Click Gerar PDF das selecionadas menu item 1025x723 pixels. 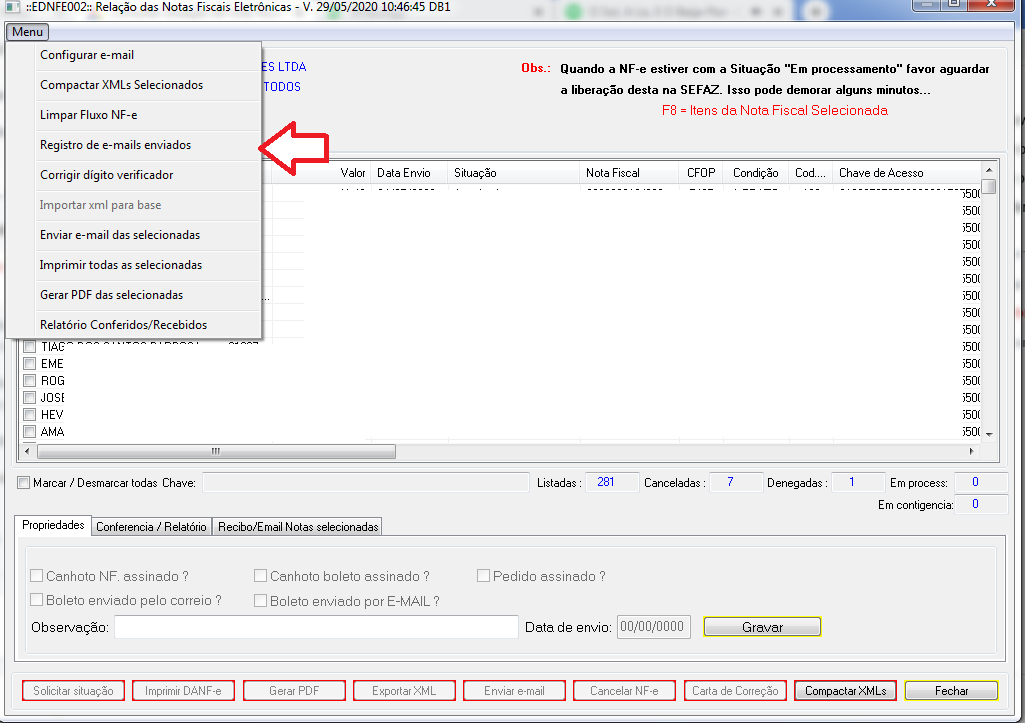click(x=111, y=295)
